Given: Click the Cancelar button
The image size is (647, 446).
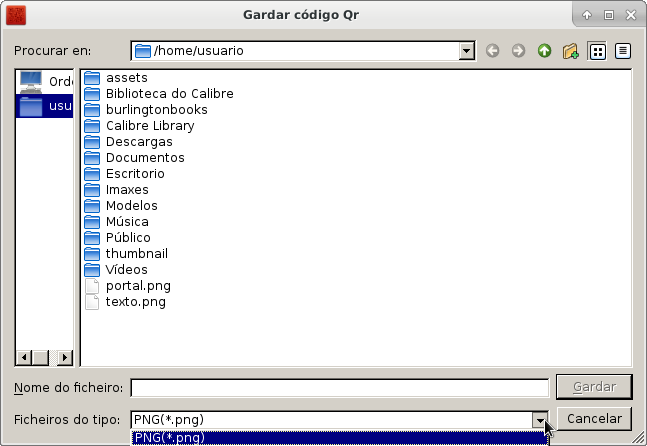Looking at the screenshot, I should [594, 419].
